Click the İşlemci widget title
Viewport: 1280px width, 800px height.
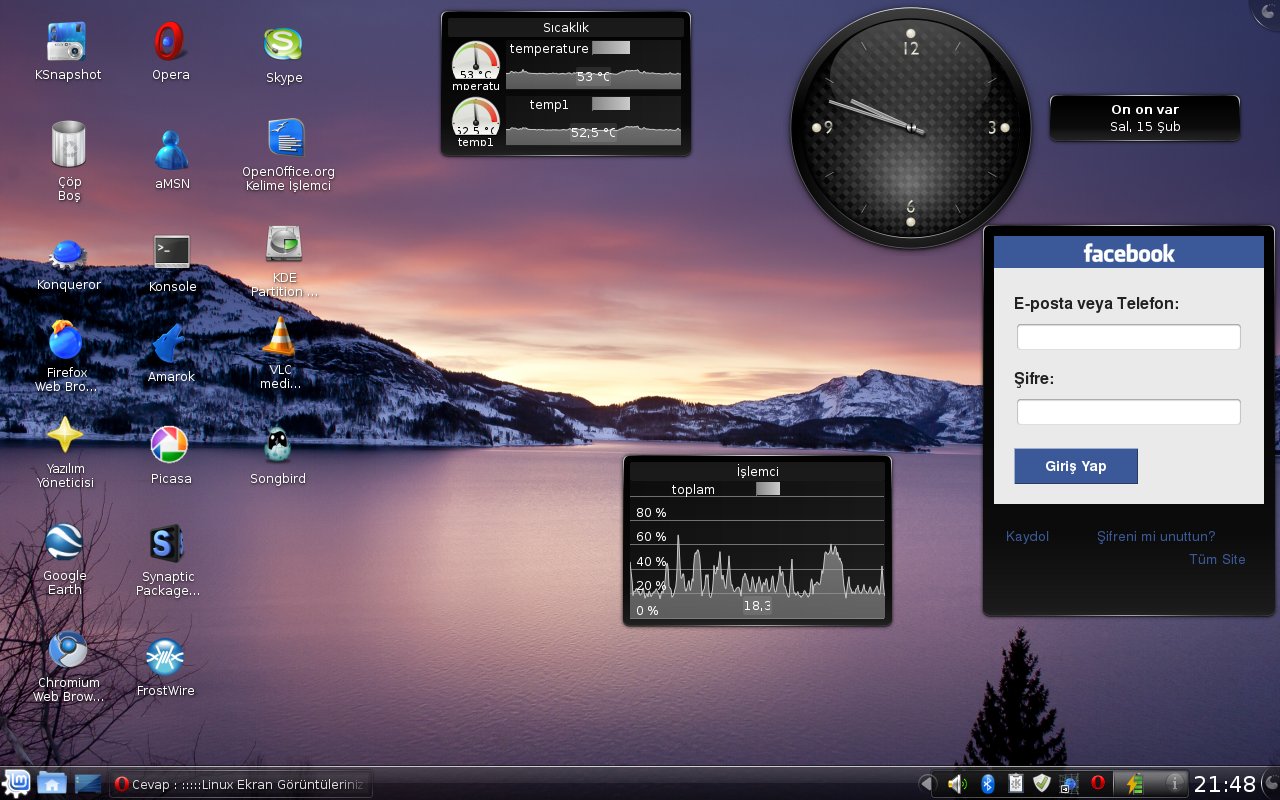click(757, 471)
